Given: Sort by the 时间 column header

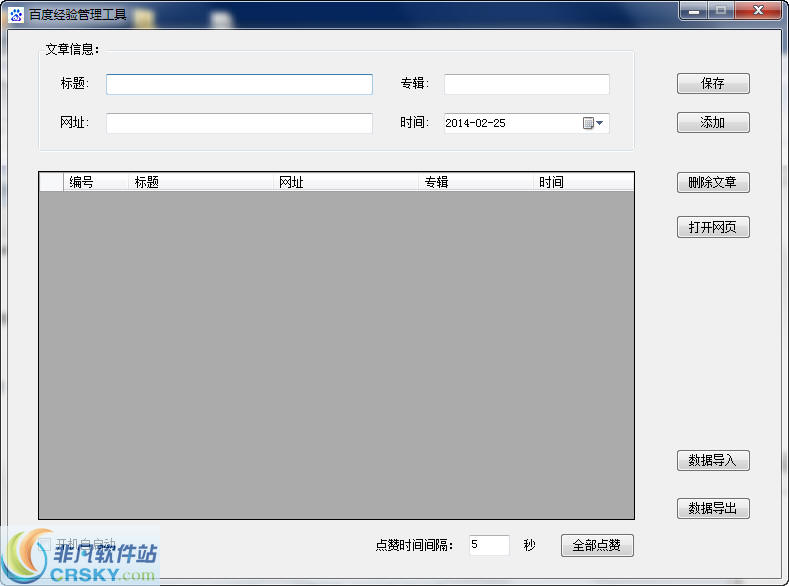Looking at the screenshot, I should point(583,182).
